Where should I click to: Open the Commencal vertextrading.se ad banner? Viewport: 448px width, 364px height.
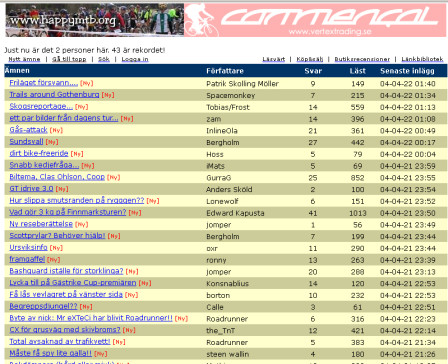click(x=315, y=20)
